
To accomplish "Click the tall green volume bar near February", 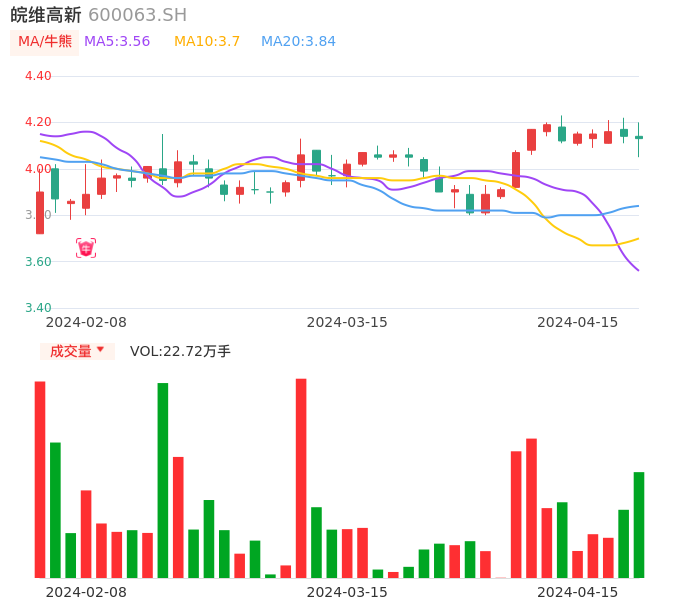I will coord(162,480).
